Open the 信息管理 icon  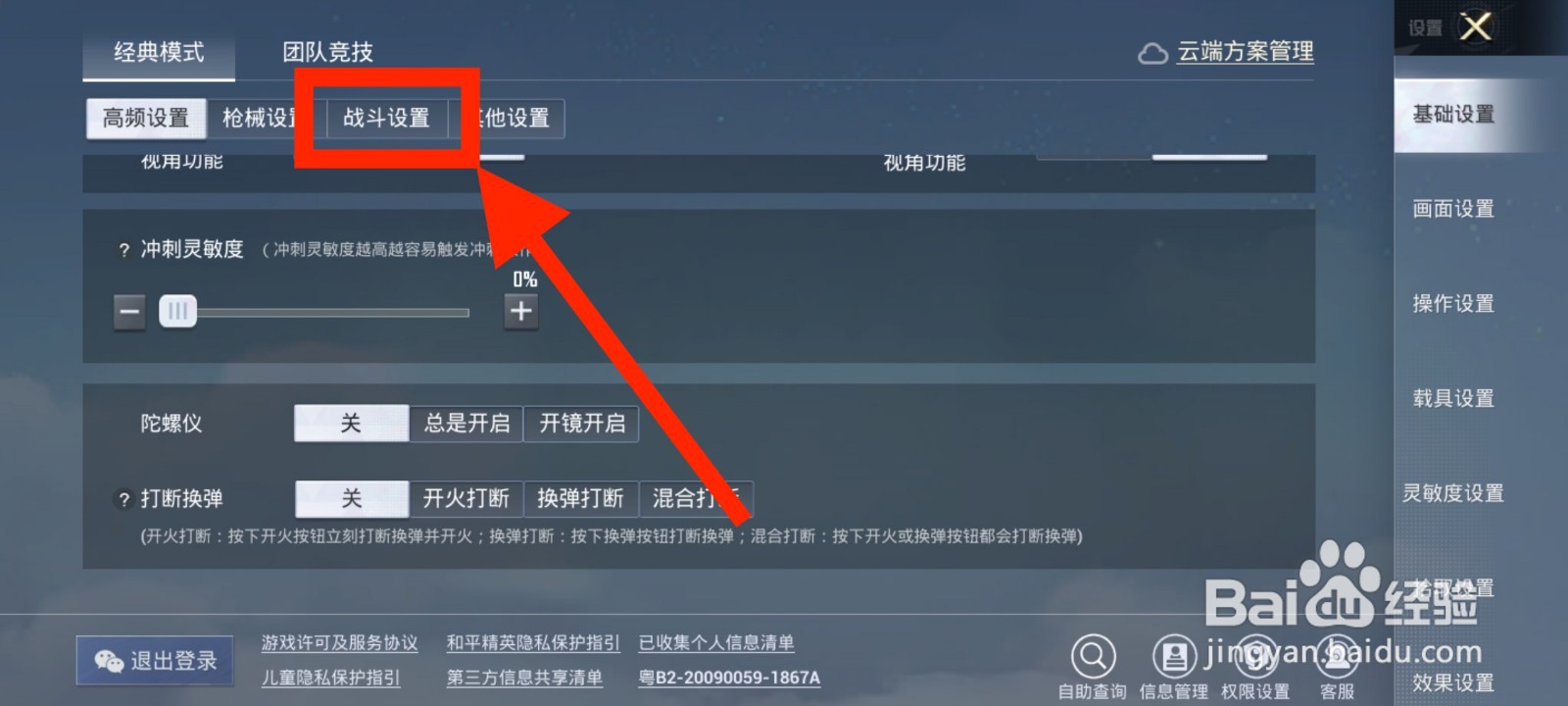point(1174,655)
